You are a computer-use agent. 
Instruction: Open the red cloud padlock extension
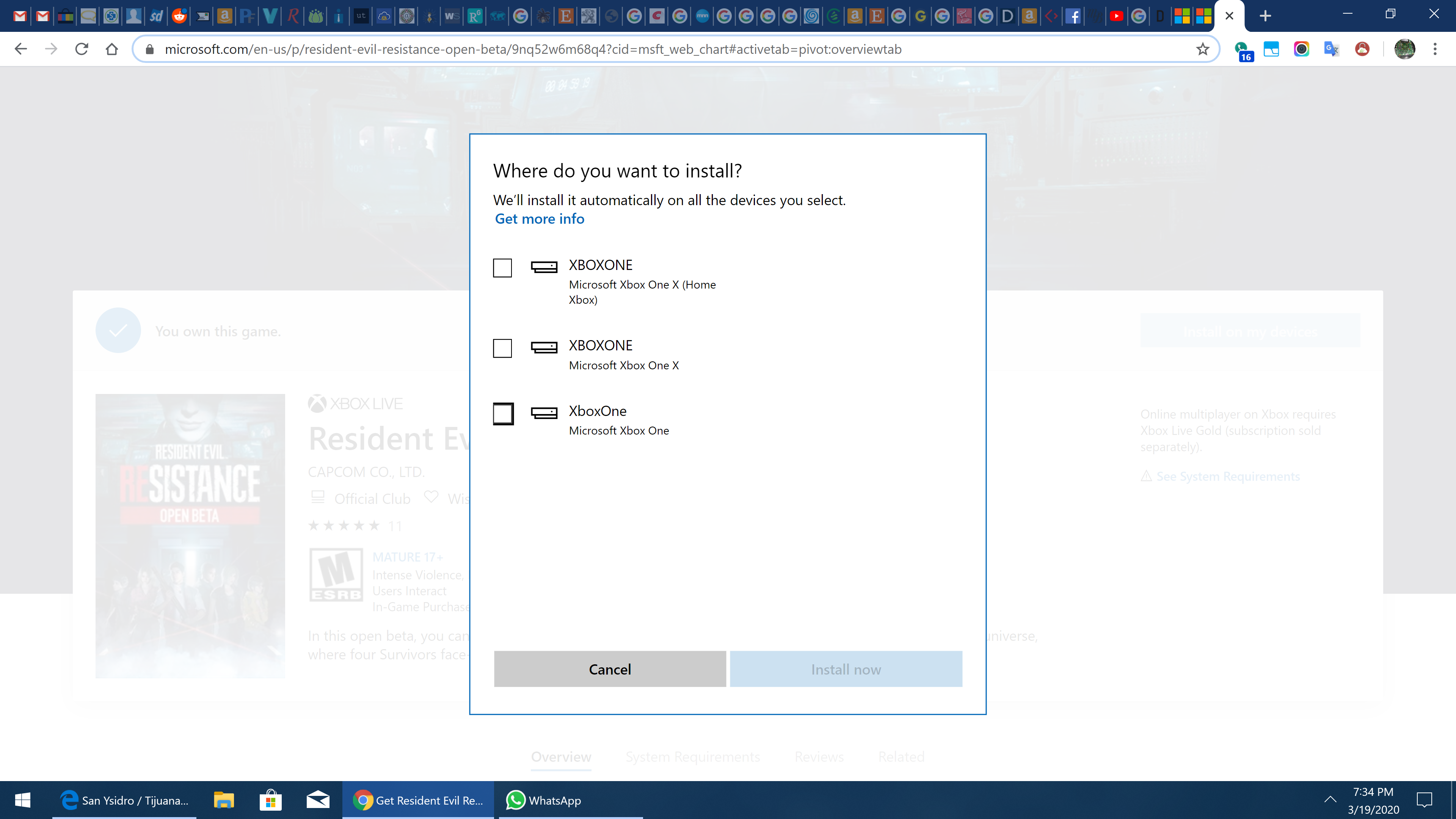coord(1362,49)
